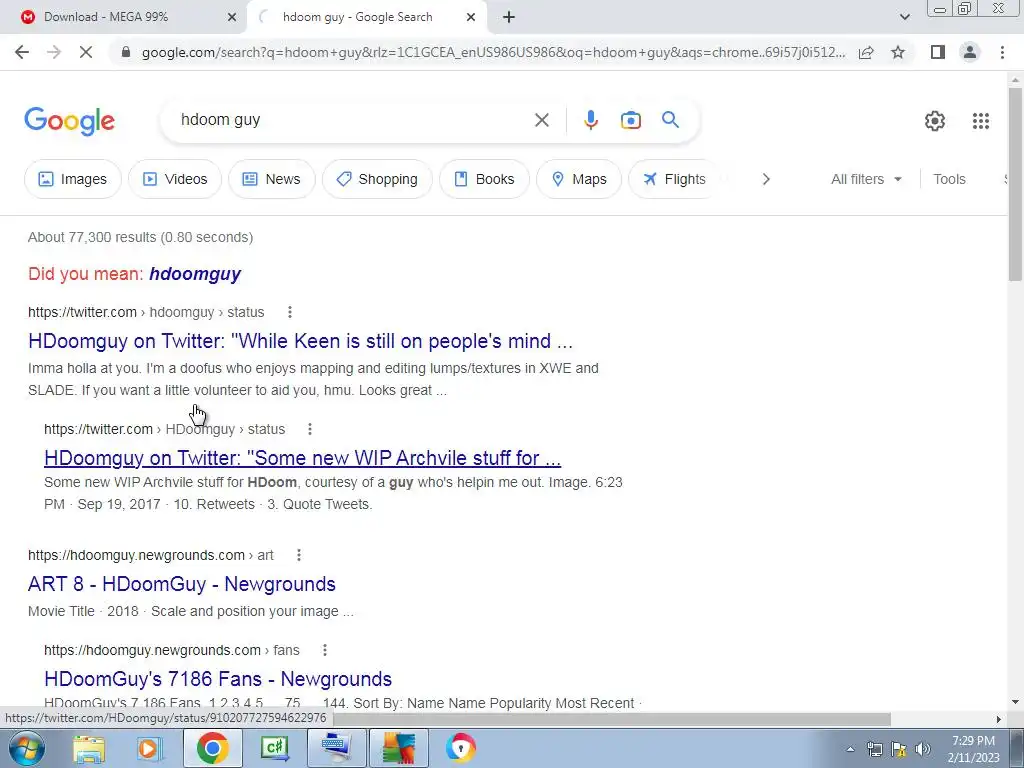Switch to the Chrome taskbar icon
Screen dimensions: 1024x768
coord(212,748)
